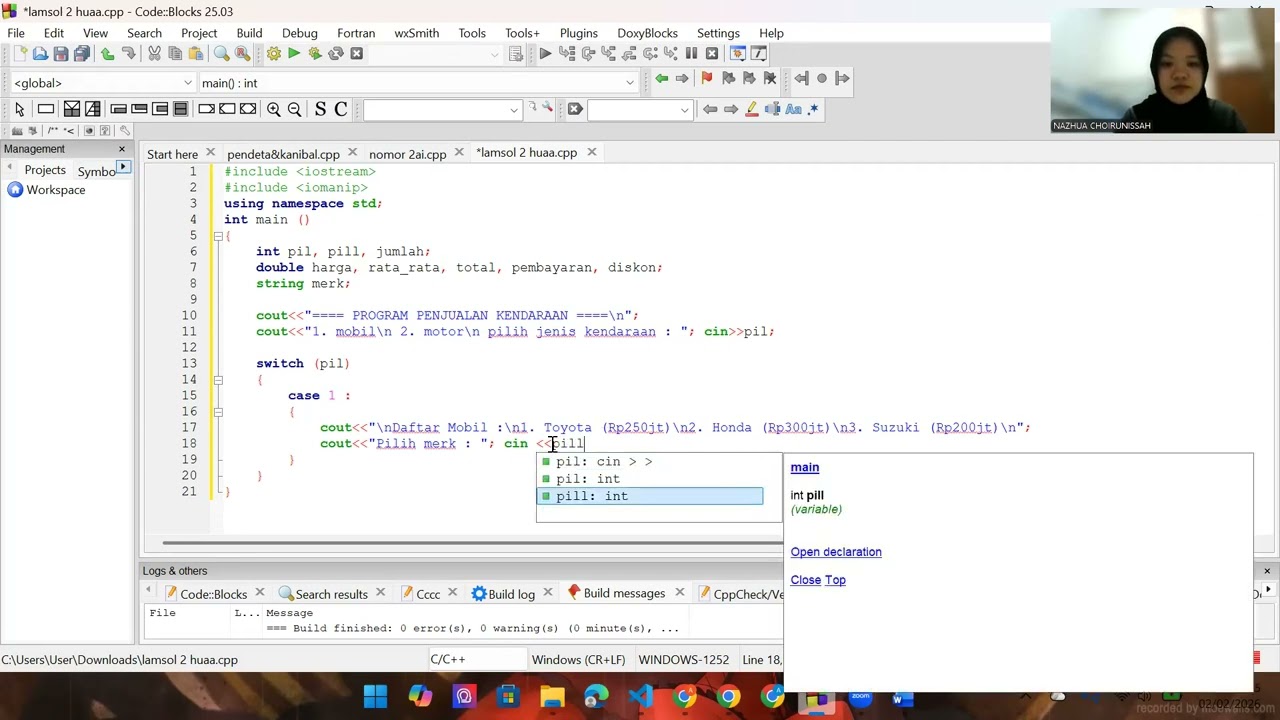
Task: Click the Zoom out magnifier icon
Action: coord(294,109)
